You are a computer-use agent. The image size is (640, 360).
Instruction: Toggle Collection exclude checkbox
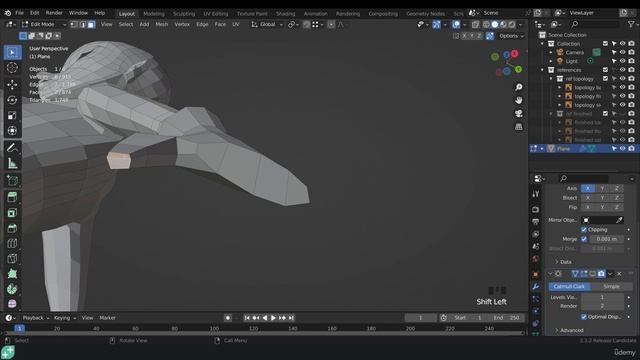pos(605,44)
